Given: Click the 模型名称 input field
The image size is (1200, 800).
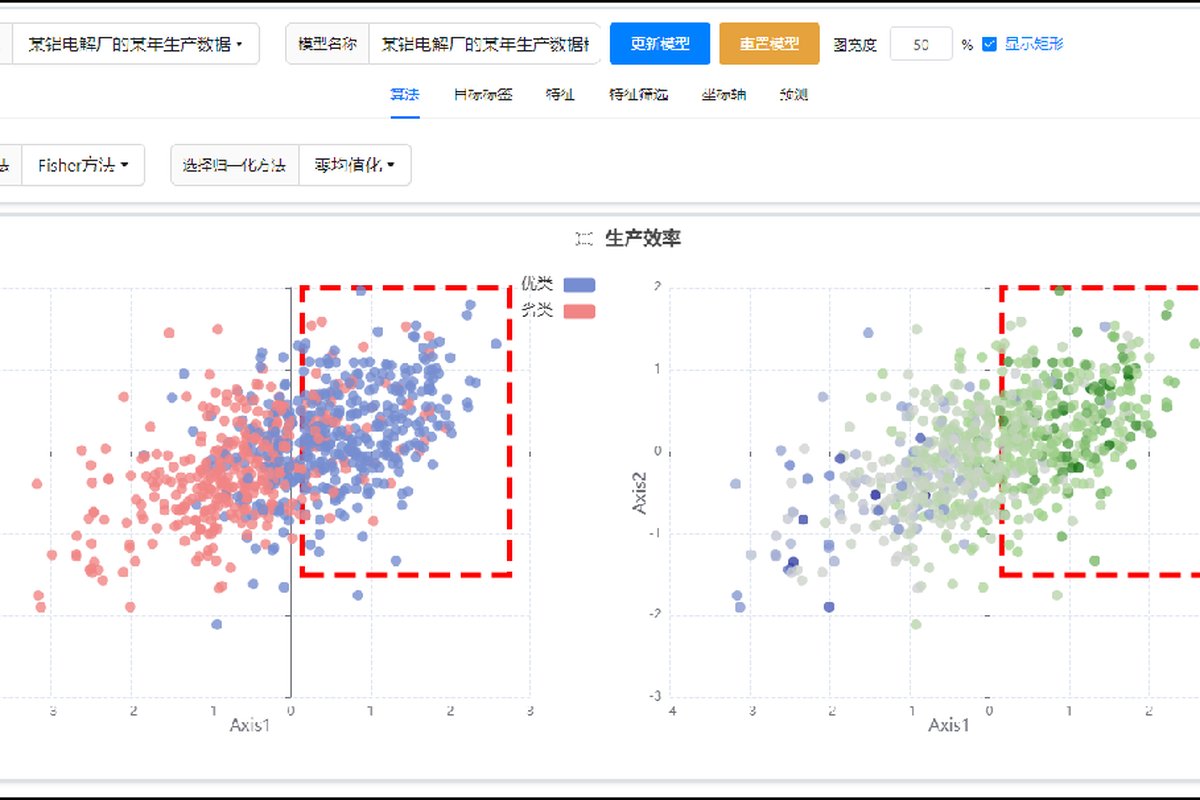Looking at the screenshot, I should point(484,44).
